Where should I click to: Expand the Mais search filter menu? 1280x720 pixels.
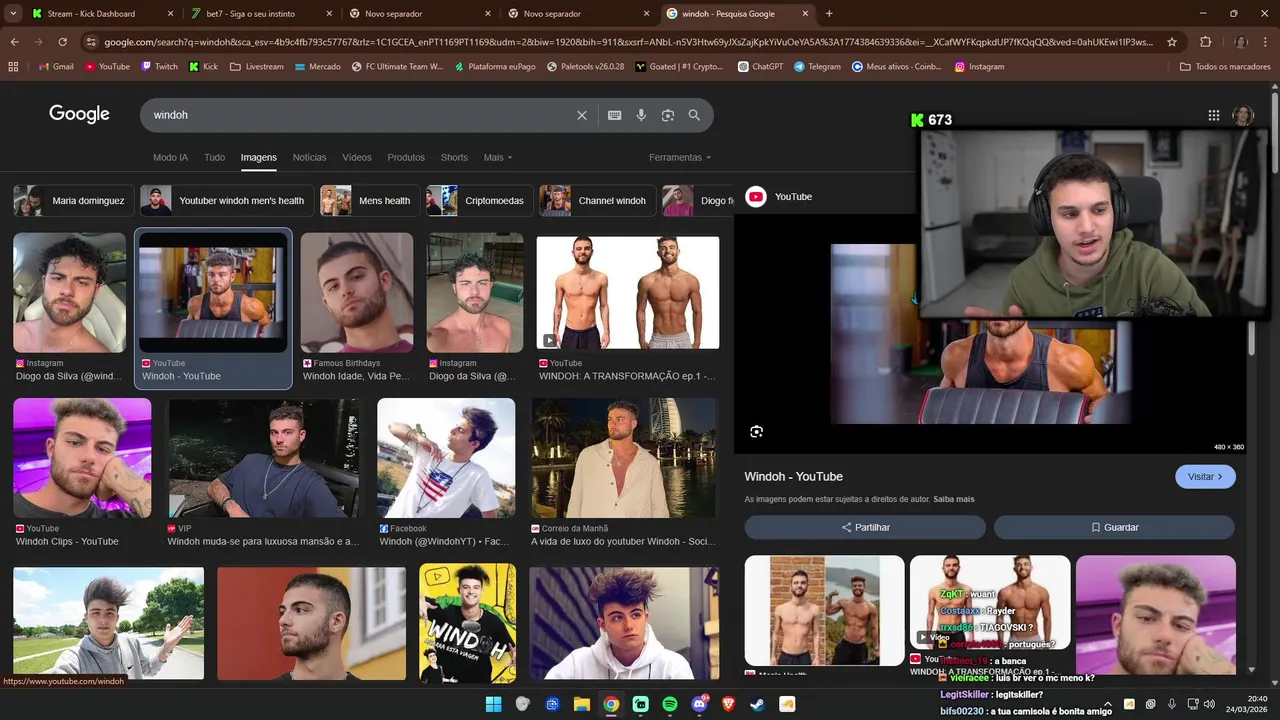coord(498,157)
